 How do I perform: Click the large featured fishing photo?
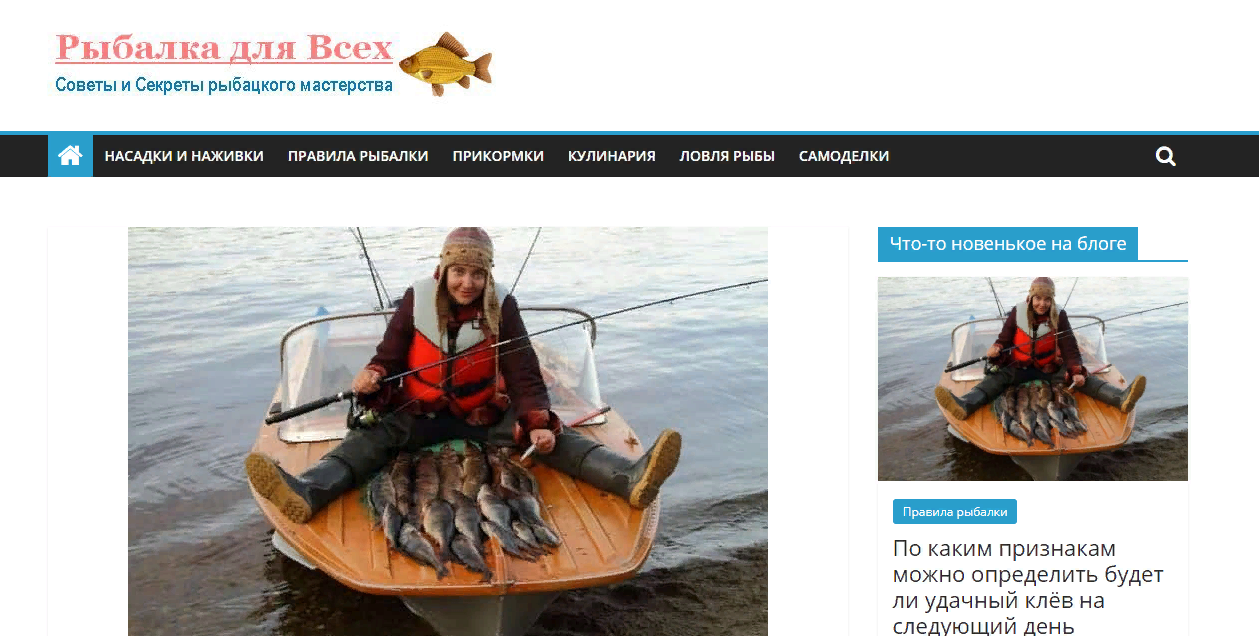click(x=448, y=431)
